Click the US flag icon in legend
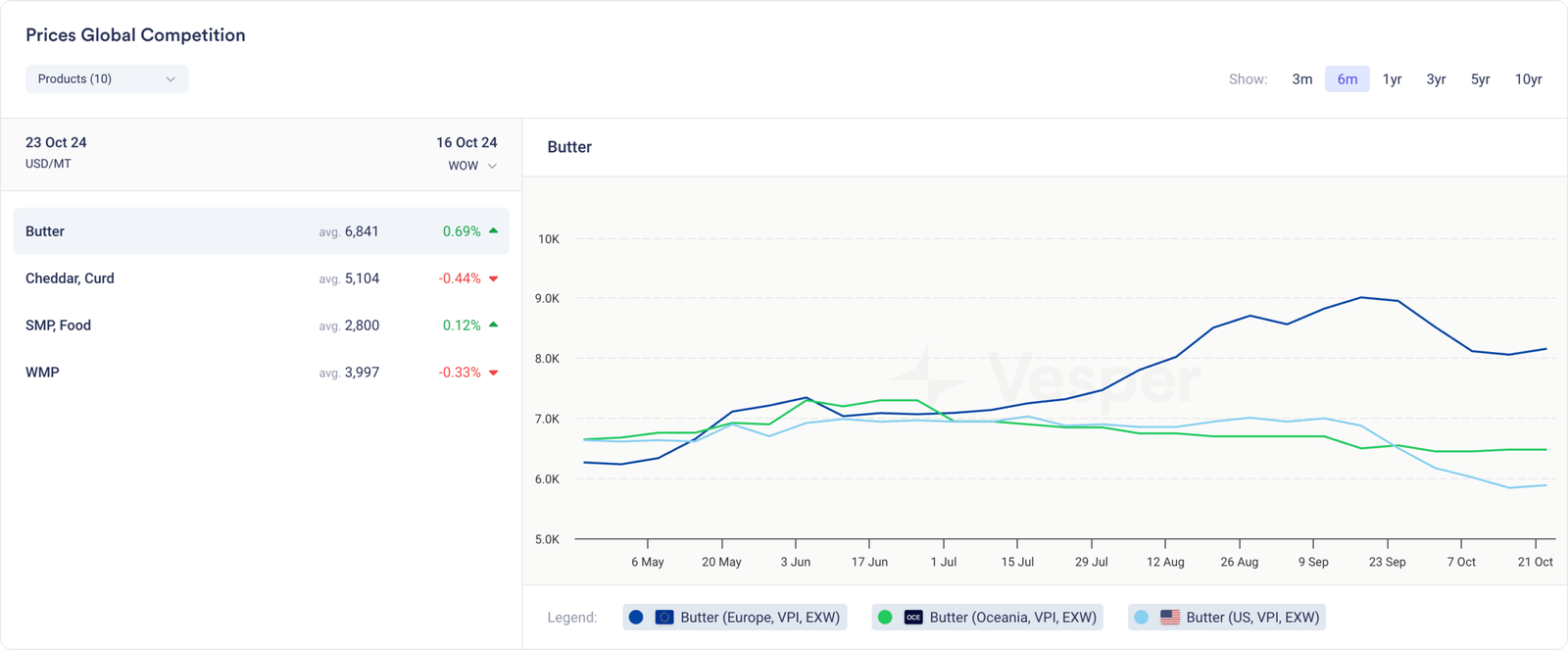 [1169, 618]
